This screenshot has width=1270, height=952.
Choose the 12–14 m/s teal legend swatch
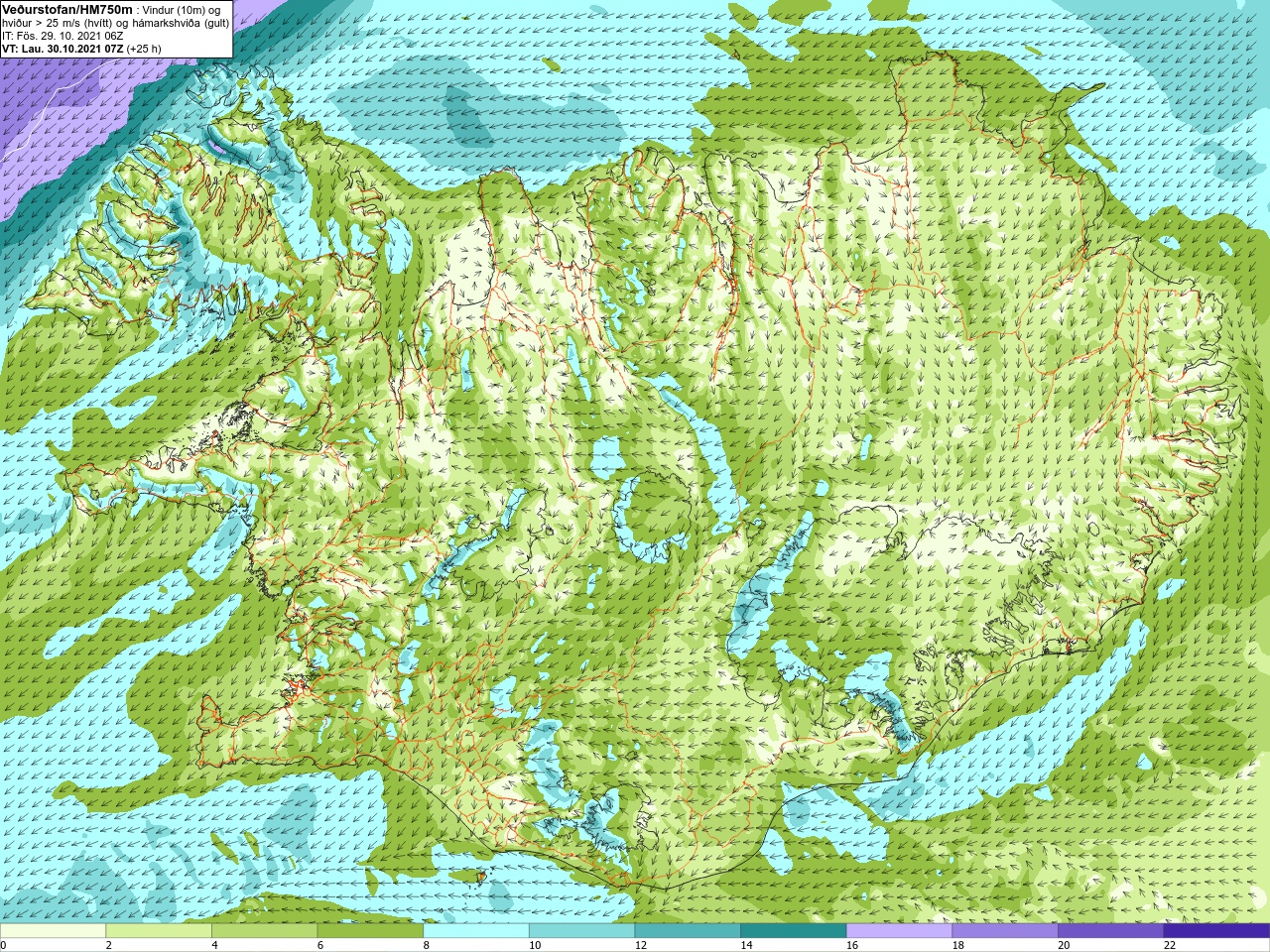688,931
